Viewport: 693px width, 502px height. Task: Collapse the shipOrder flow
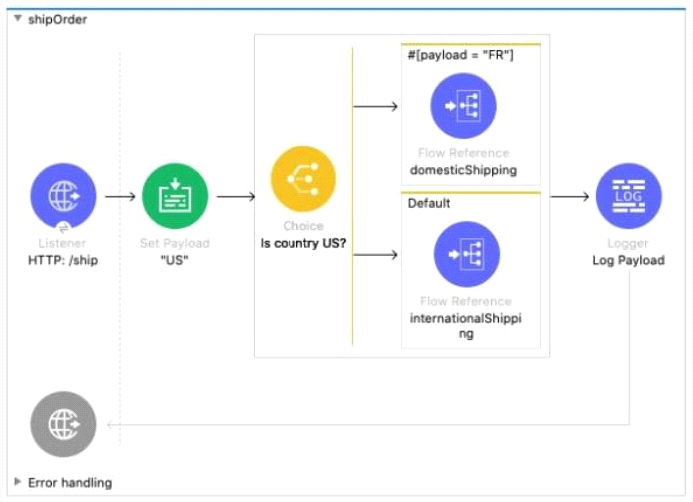pyautogui.click(x=18, y=19)
